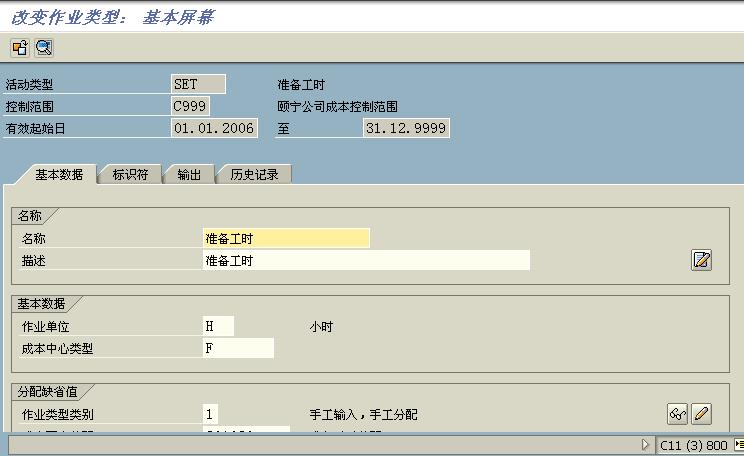Open the 标识符 tab

(130, 174)
